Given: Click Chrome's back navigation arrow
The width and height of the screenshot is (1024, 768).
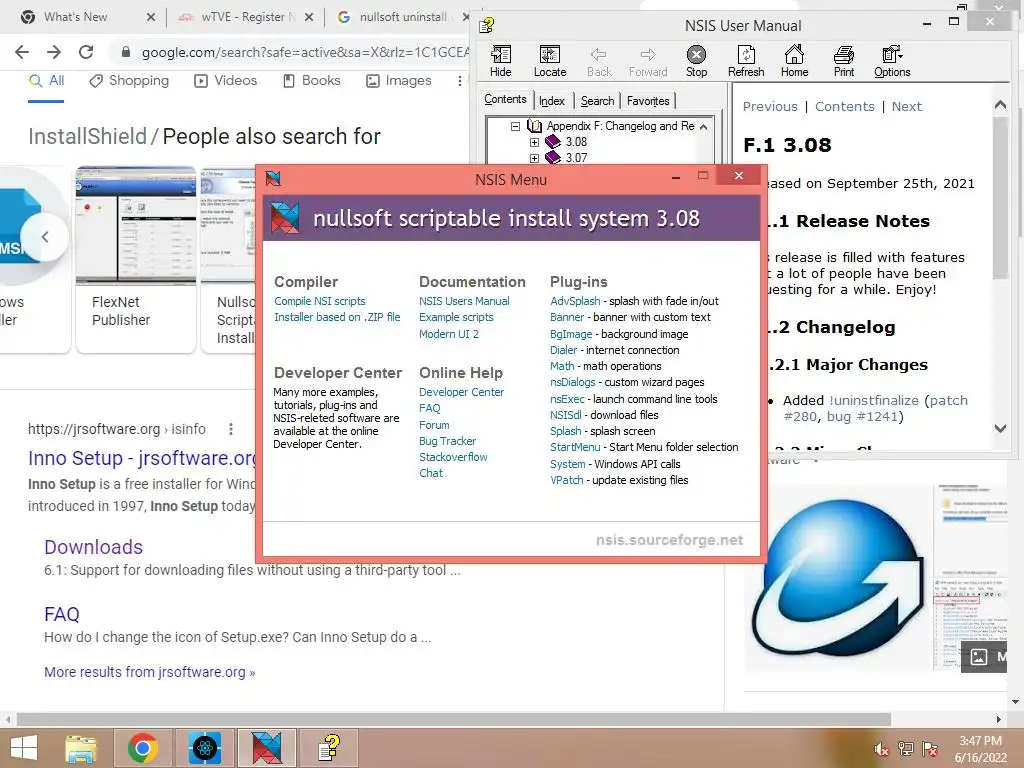Looking at the screenshot, I should click(x=22, y=52).
